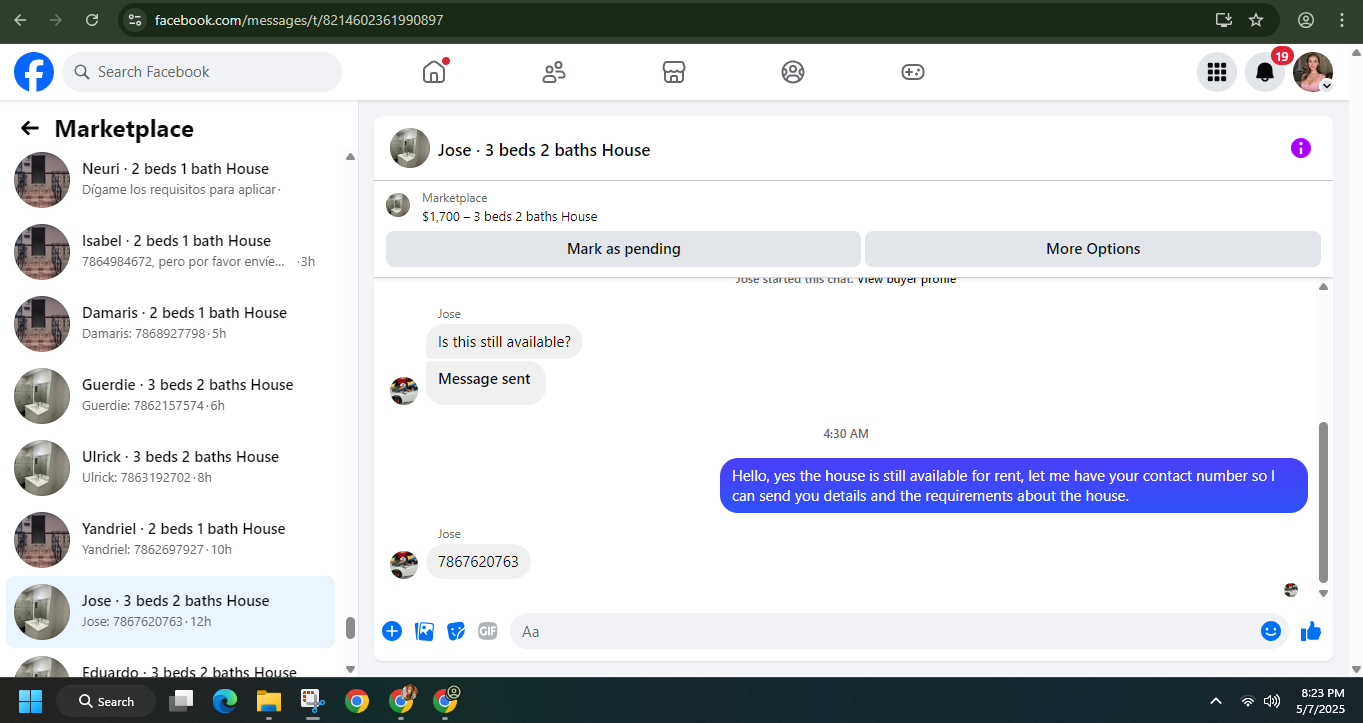Send a thumbs-up like
The image size is (1363, 723).
click(x=1311, y=631)
